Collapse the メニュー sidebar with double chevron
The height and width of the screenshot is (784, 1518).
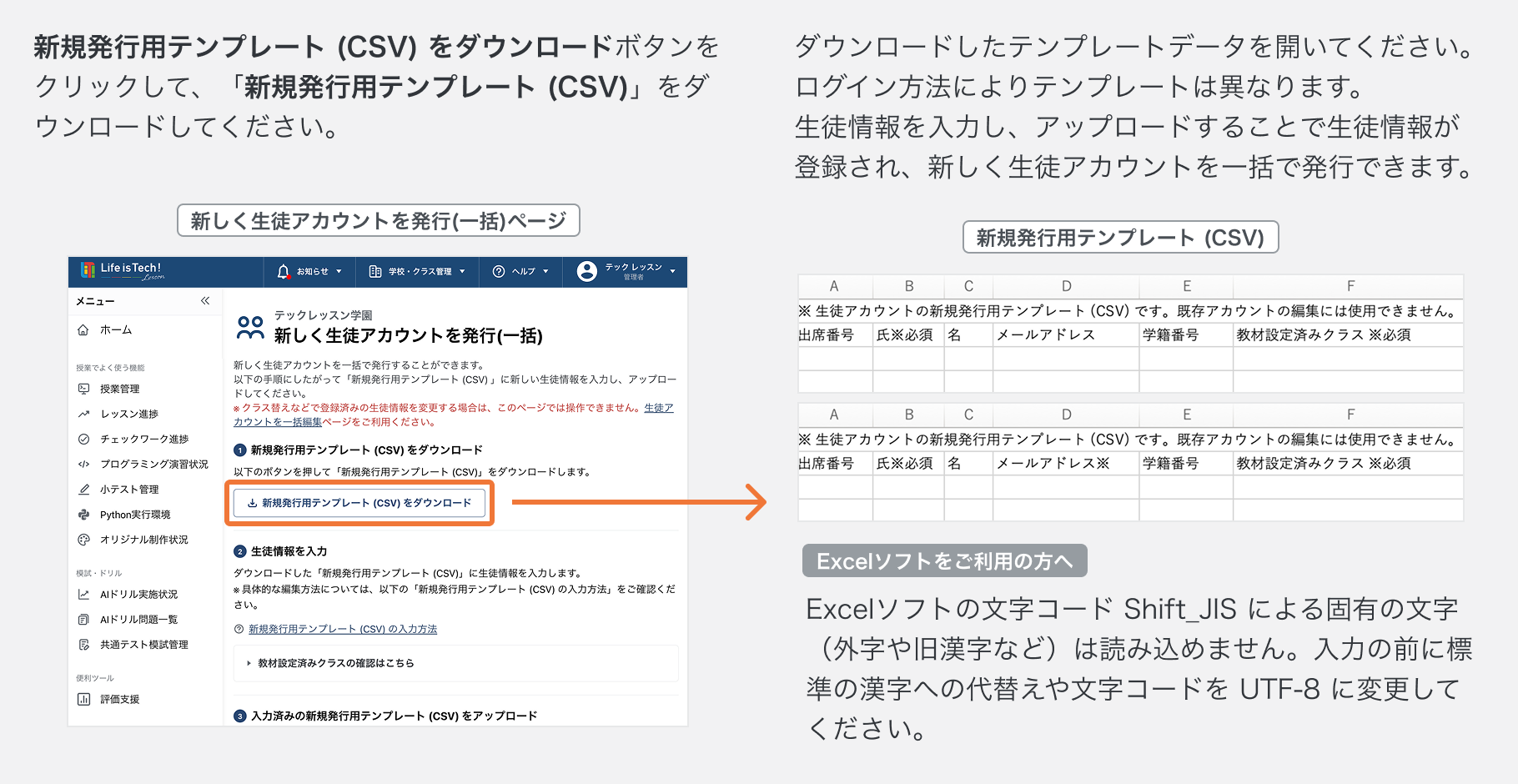coord(205,300)
